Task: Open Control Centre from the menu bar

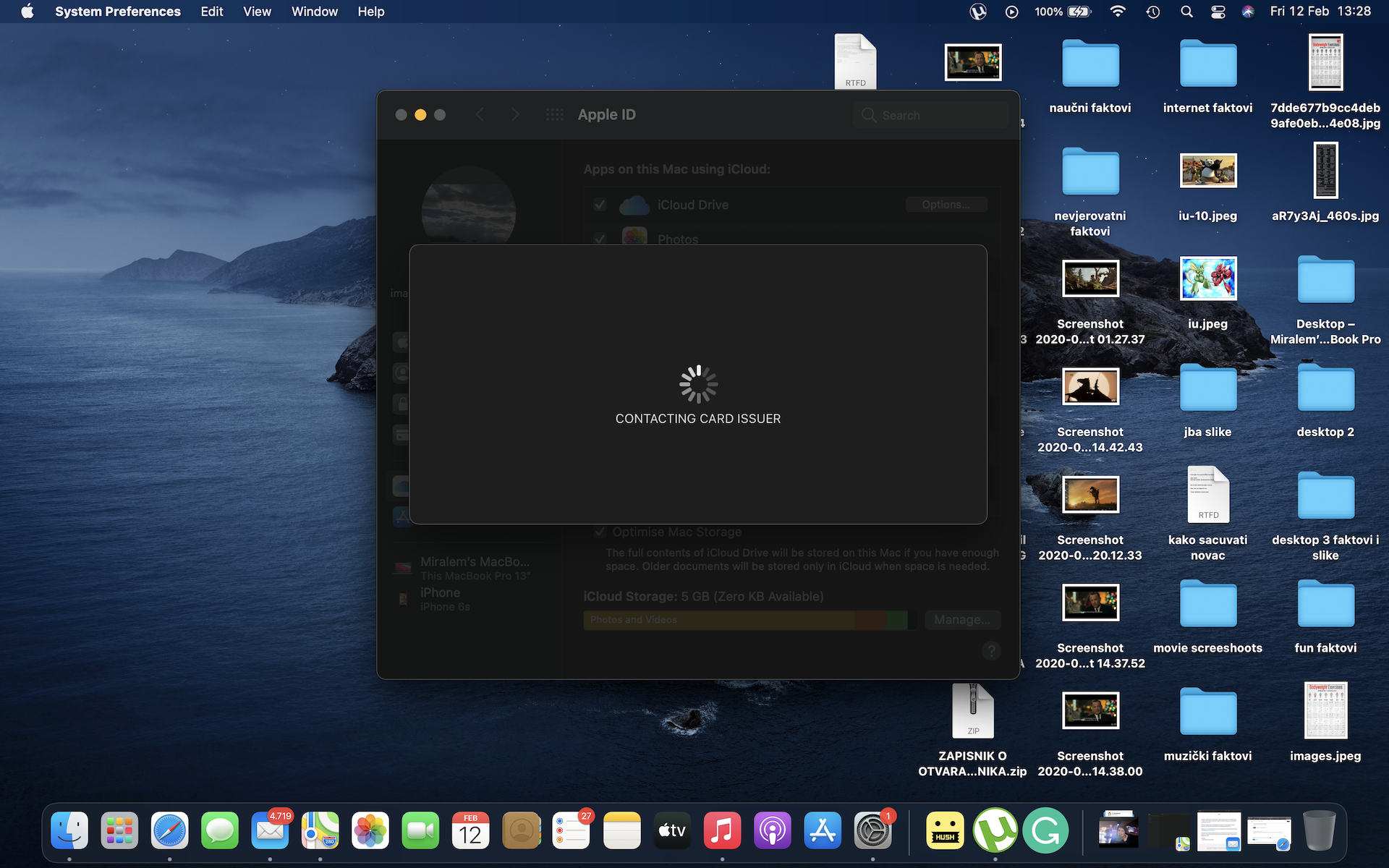Action: click(x=1218, y=12)
